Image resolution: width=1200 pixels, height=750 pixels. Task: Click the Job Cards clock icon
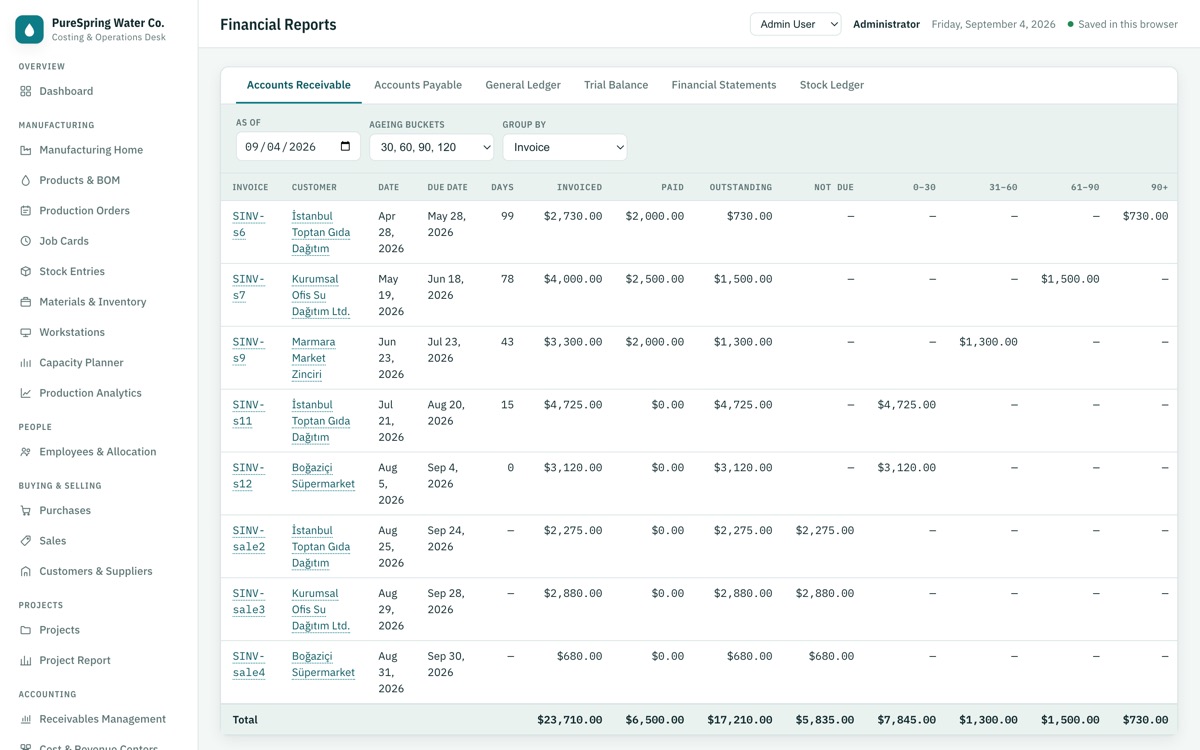tap(26, 241)
